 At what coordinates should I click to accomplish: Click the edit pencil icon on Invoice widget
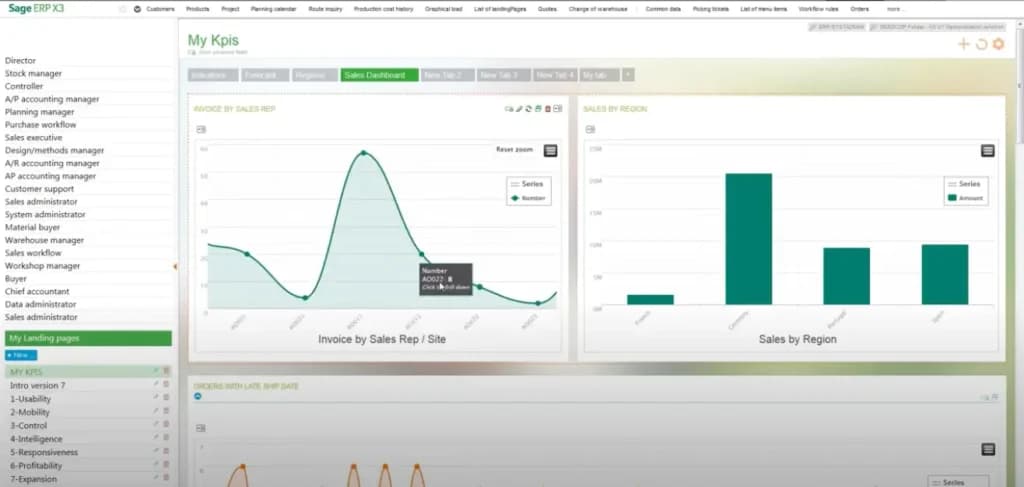click(x=519, y=109)
